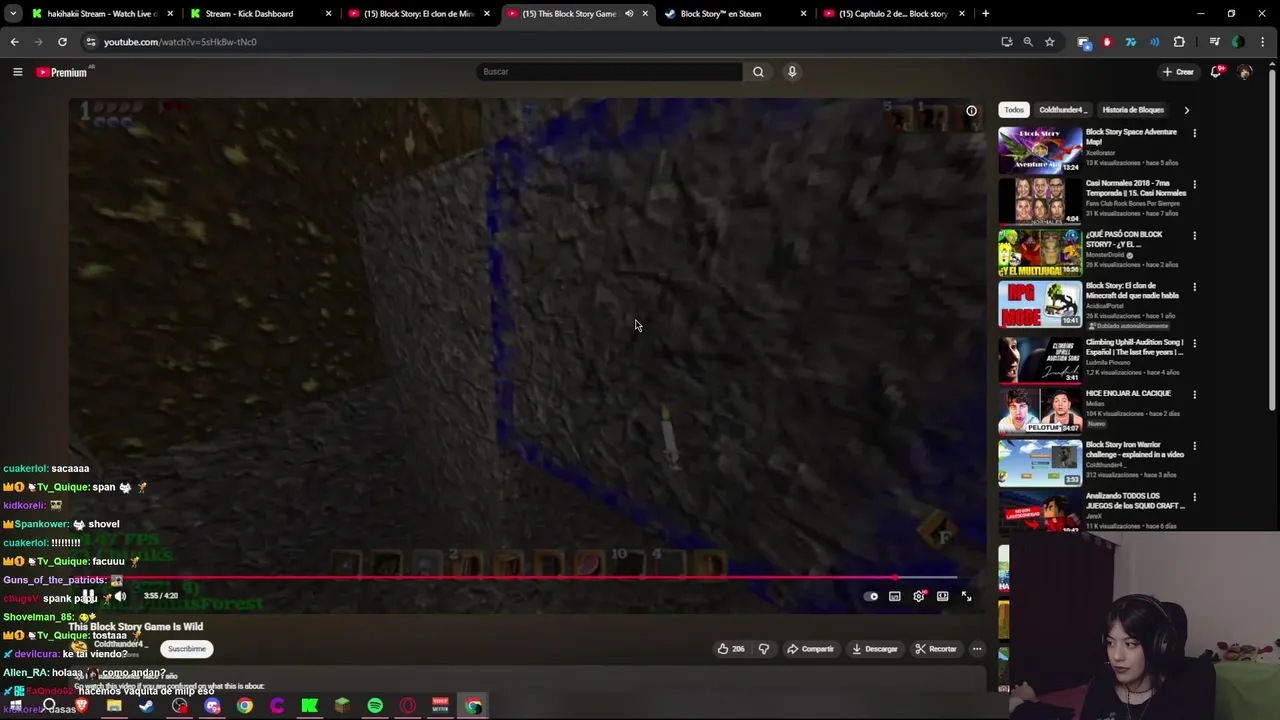This screenshot has width=1280, height=720.
Task: Switch to Block Story en Steam tab
Action: point(721,14)
